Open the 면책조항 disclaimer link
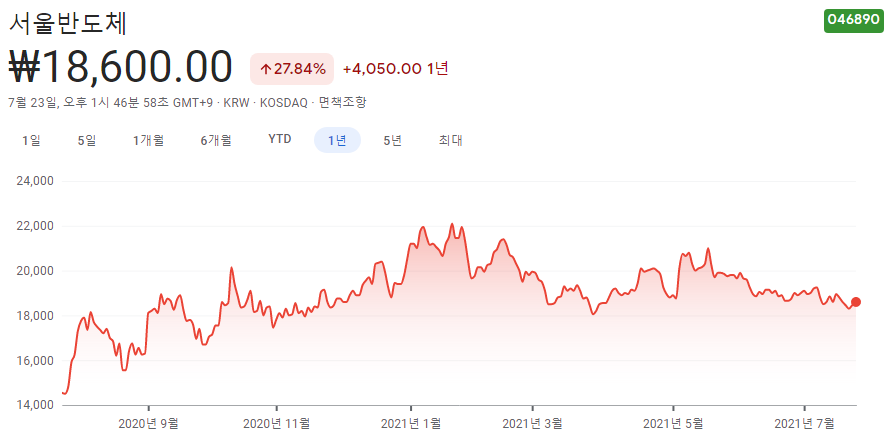The width and height of the screenshot is (893, 444). tap(342, 103)
